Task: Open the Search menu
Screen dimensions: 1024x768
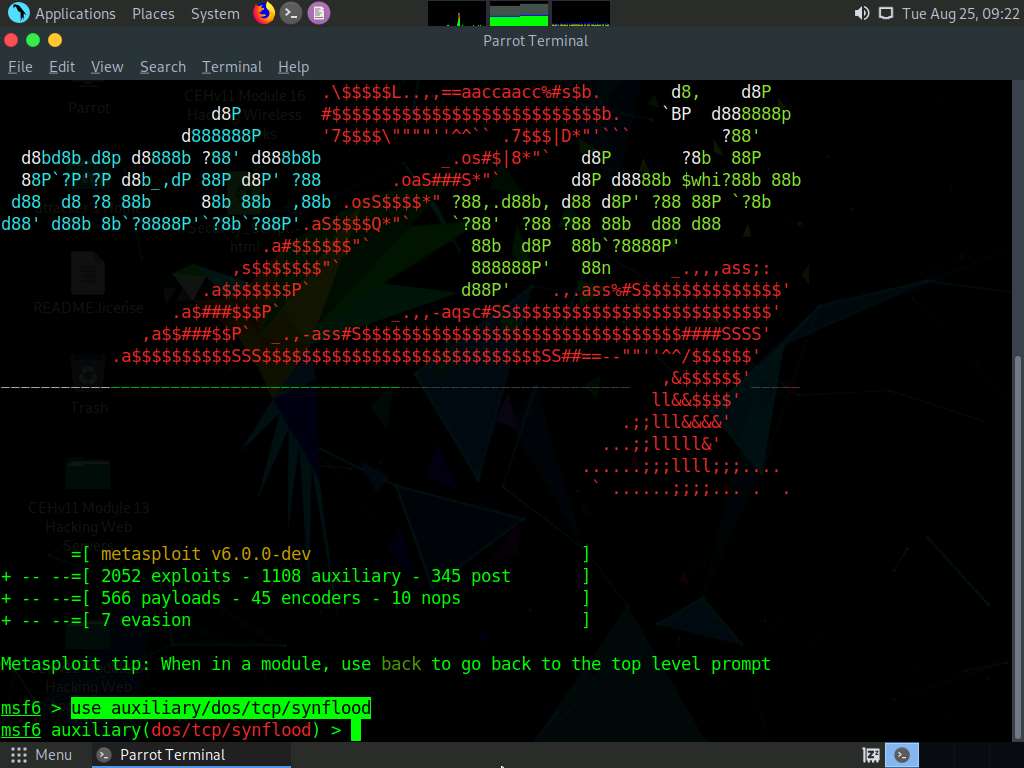Action: (163, 67)
